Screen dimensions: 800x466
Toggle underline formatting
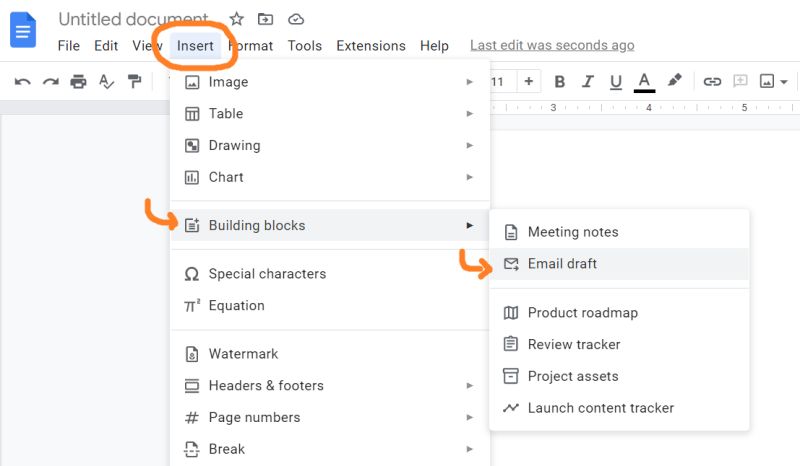click(616, 82)
